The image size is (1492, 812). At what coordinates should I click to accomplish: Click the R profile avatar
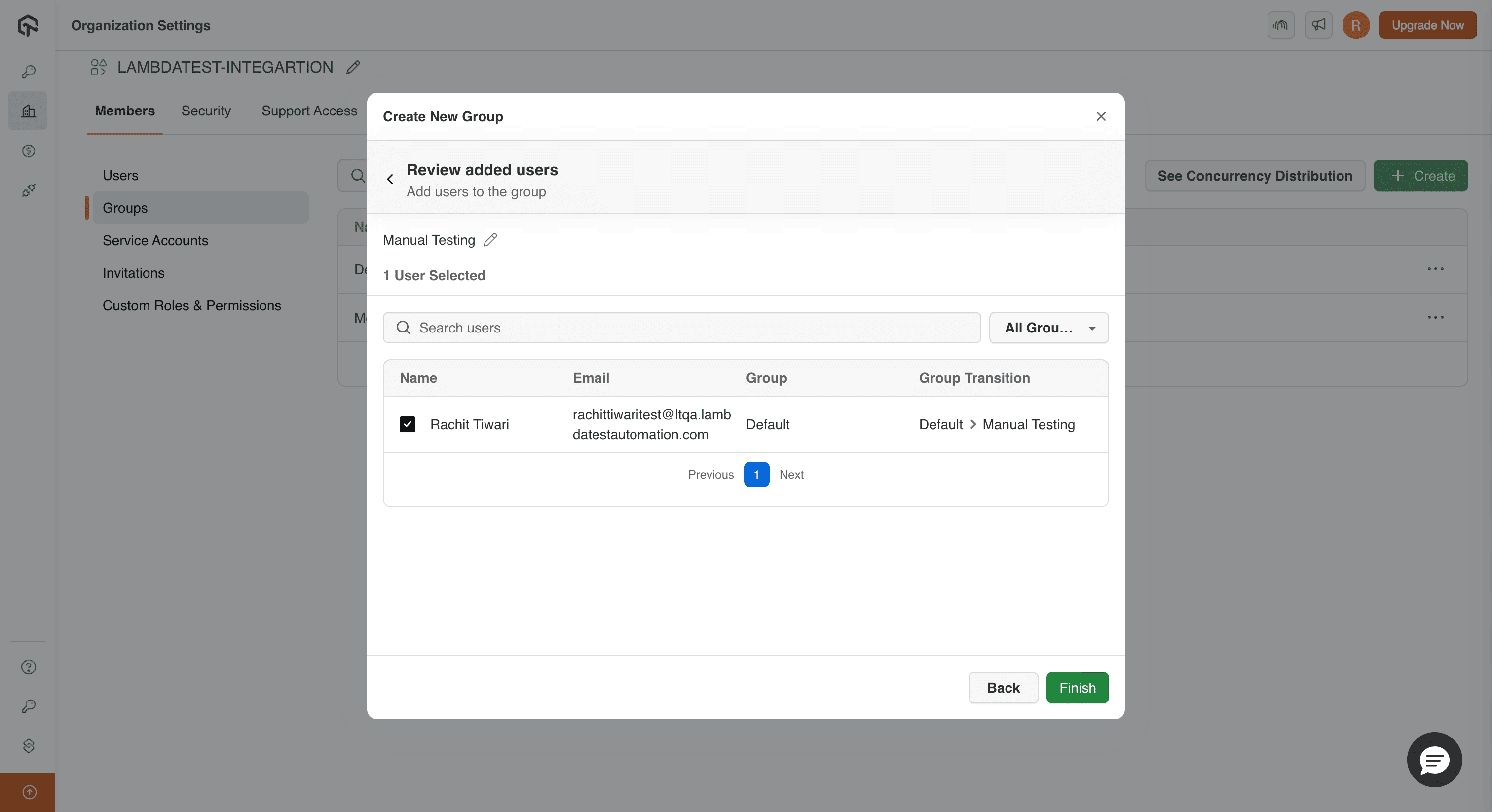1355,25
